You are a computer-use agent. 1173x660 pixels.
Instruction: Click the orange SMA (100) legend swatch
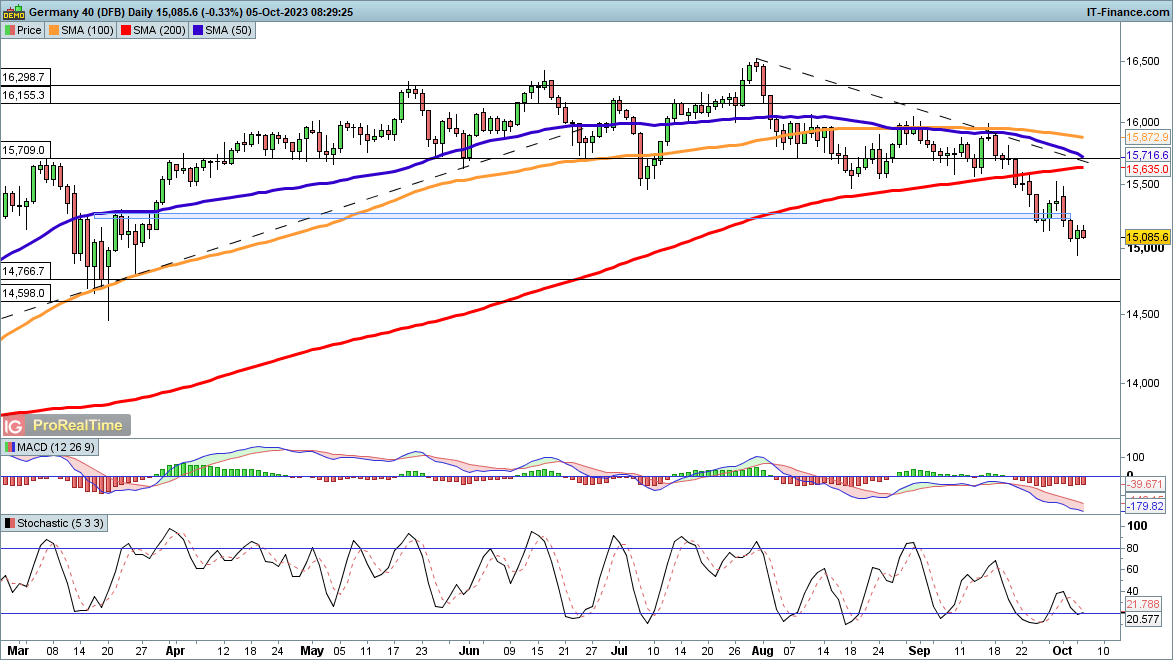[x=54, y=31]
